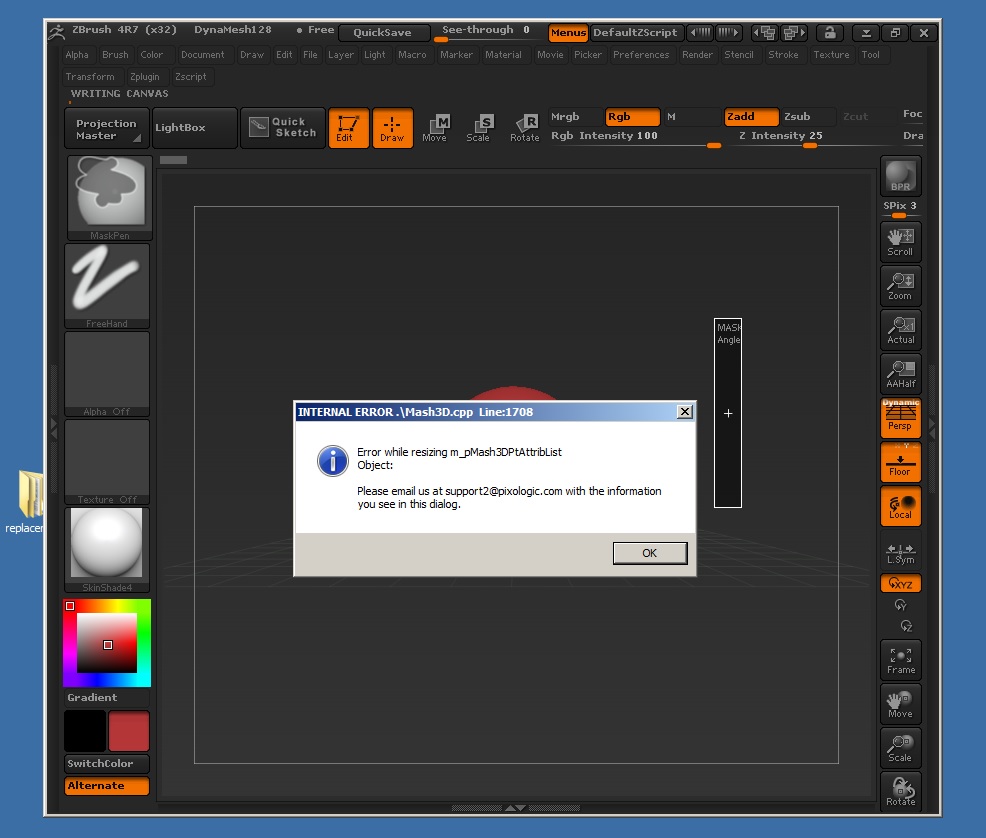This screenshot has height=838, width=986.
Task: Toggle the Draw mode button
Action: (x=392, y=128)
